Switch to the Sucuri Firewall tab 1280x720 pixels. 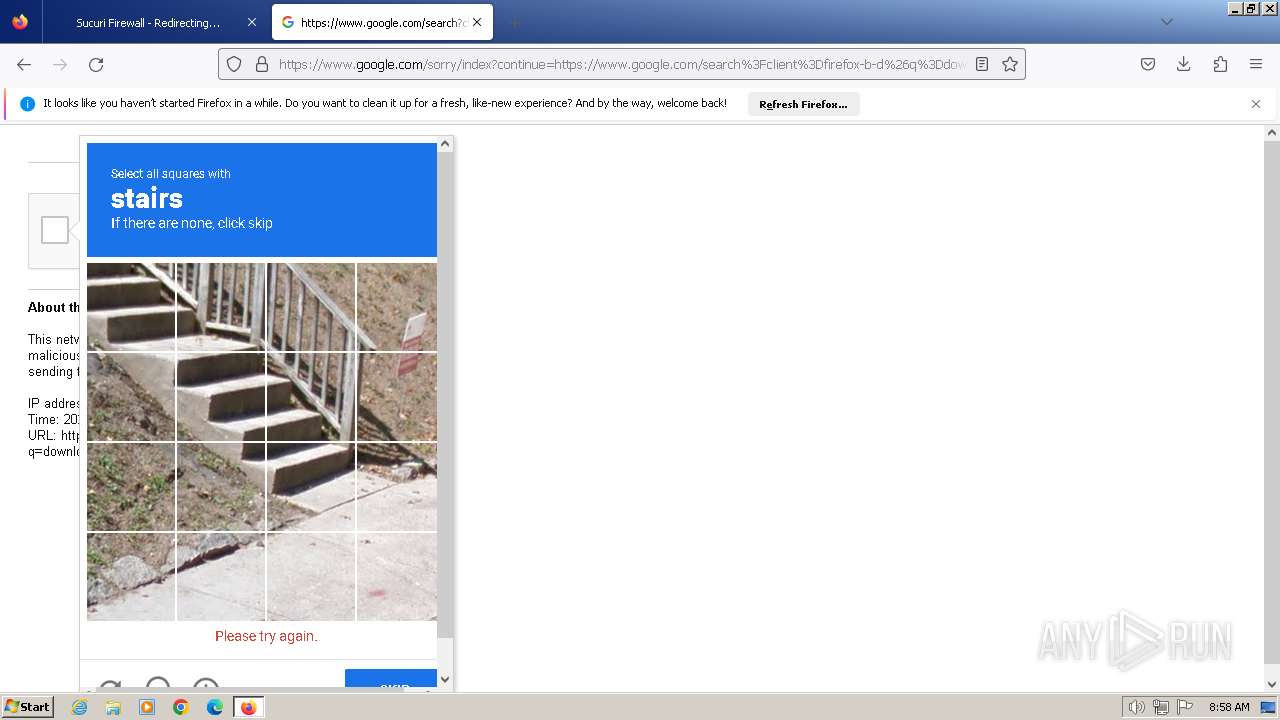[x=148, y=22]
